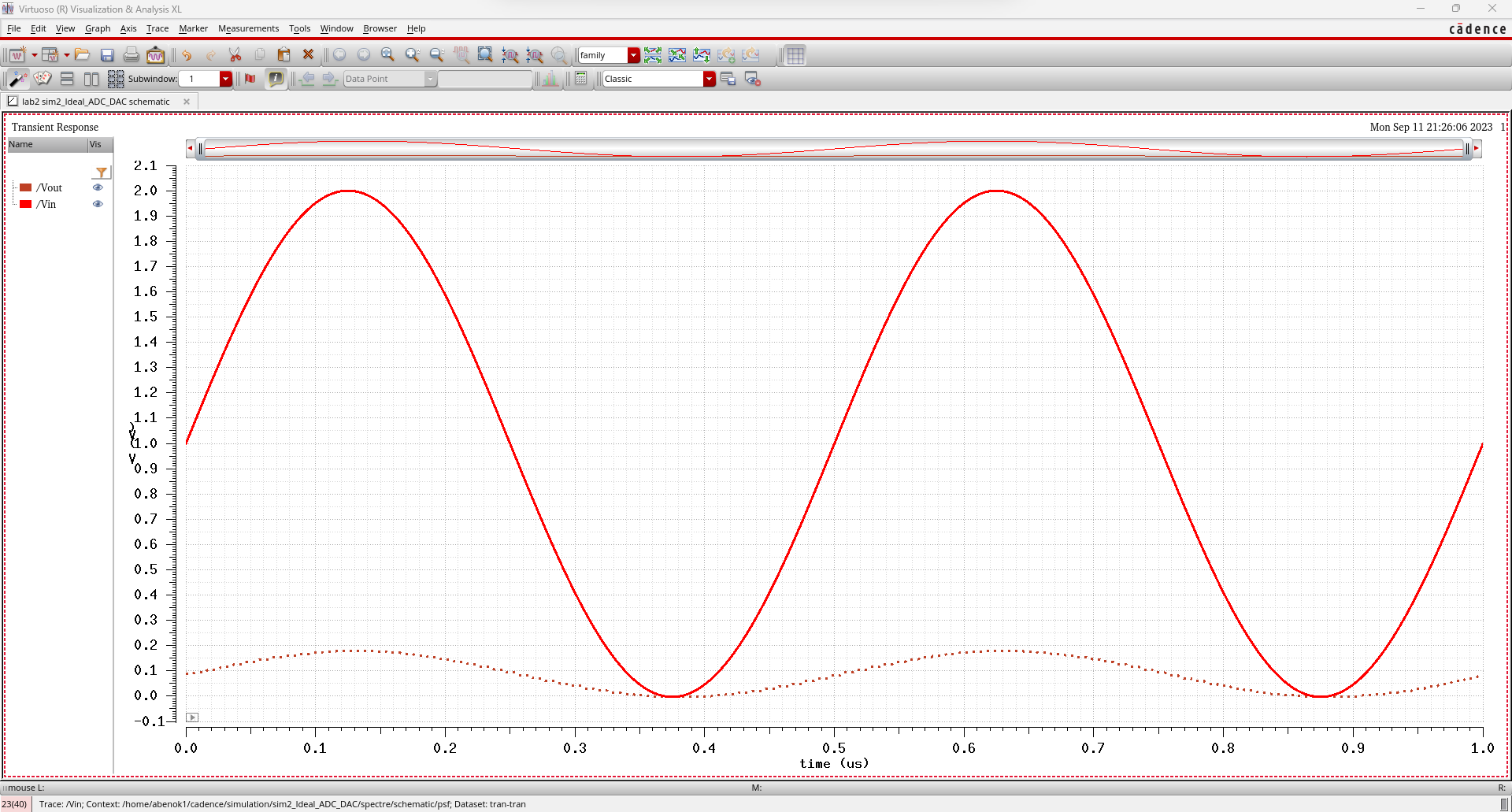Open the calculator tool
1512x812 pixels.
[581, 79]
